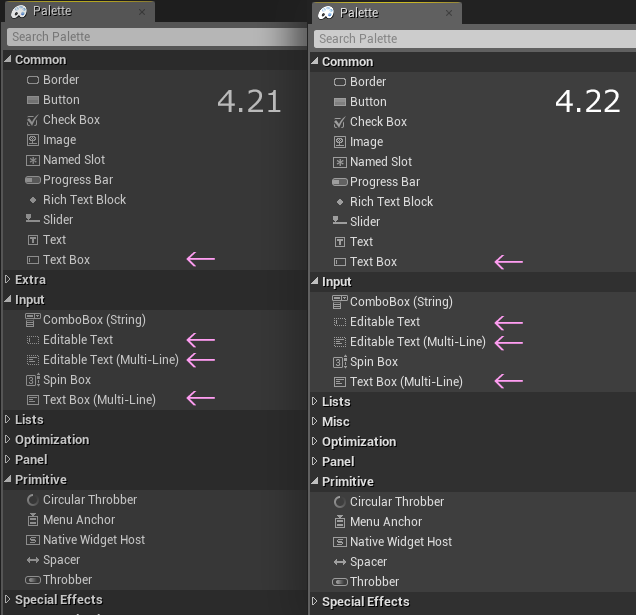Expand Optimization category in the 4.22 palette
The height and width of the screenshot is (615, 636).
pyautogui.click(x=314, y=441)
